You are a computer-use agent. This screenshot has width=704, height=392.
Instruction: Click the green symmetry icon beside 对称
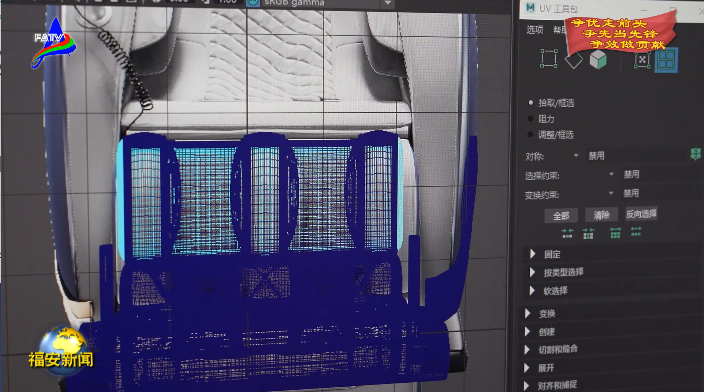coord(695,154)
